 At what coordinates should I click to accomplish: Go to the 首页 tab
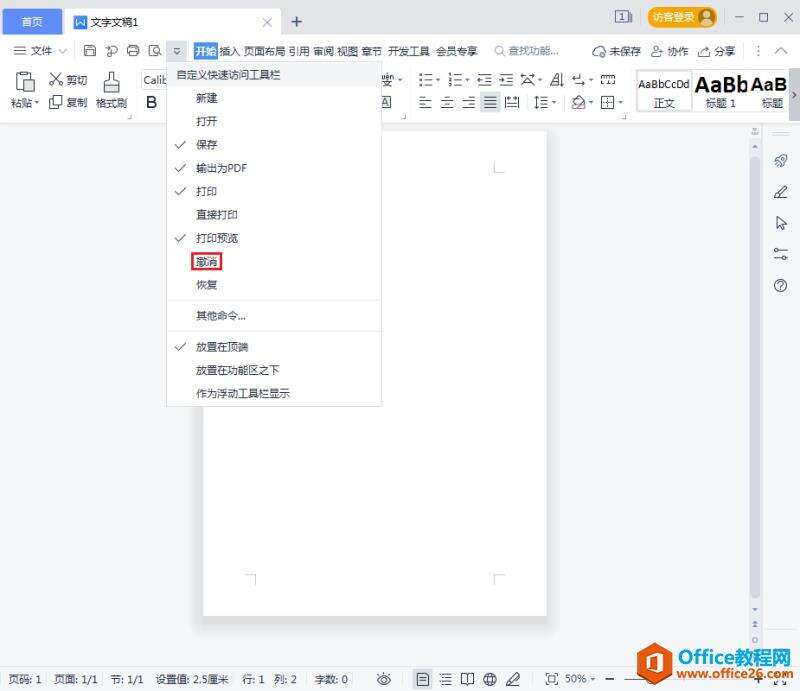point(32,22)
